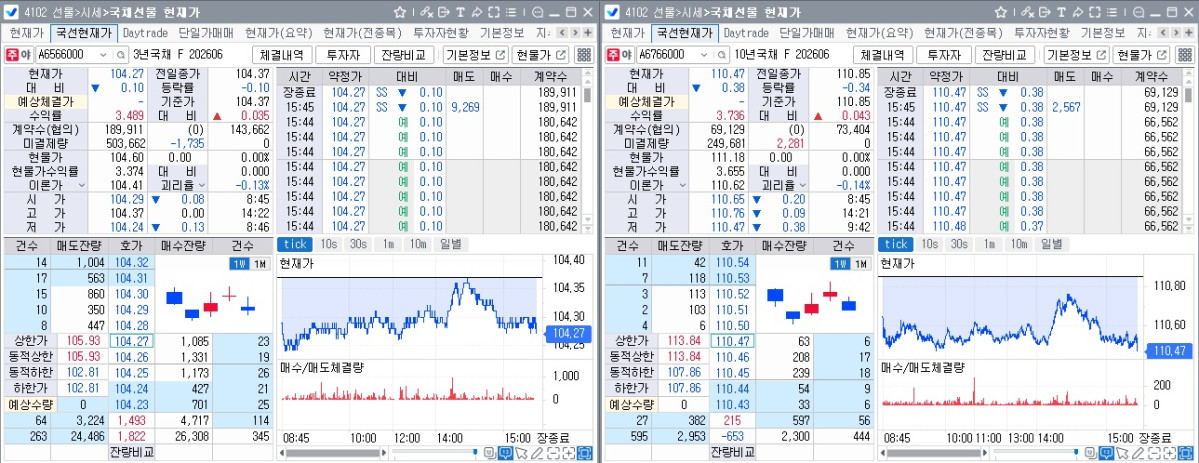This screenshot has width=1199, height=463.
Task: Select the pencil draw tool under the left chart
Action: [x=538, y=453]
